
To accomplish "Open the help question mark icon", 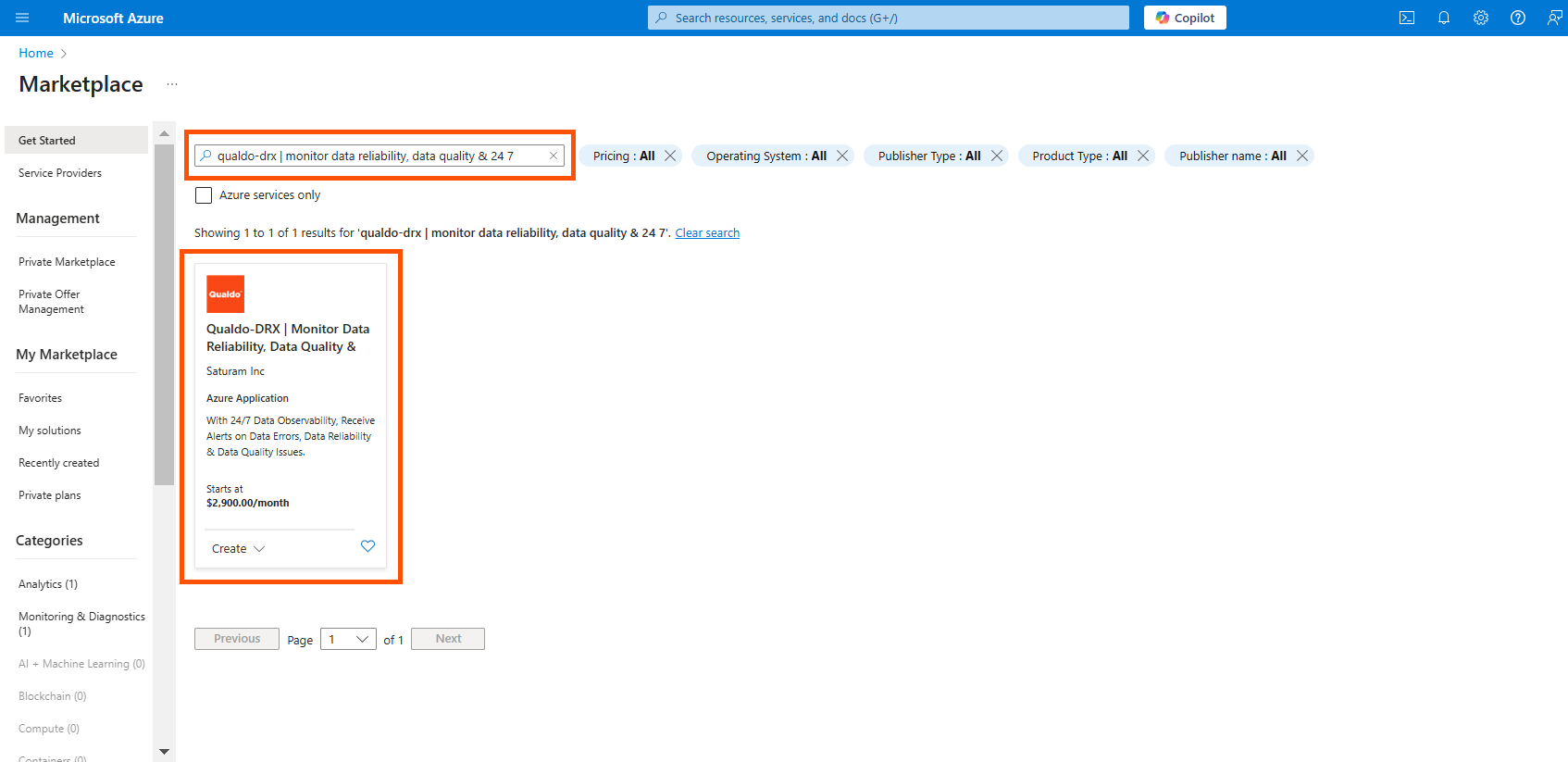I will click(1518, 18).
